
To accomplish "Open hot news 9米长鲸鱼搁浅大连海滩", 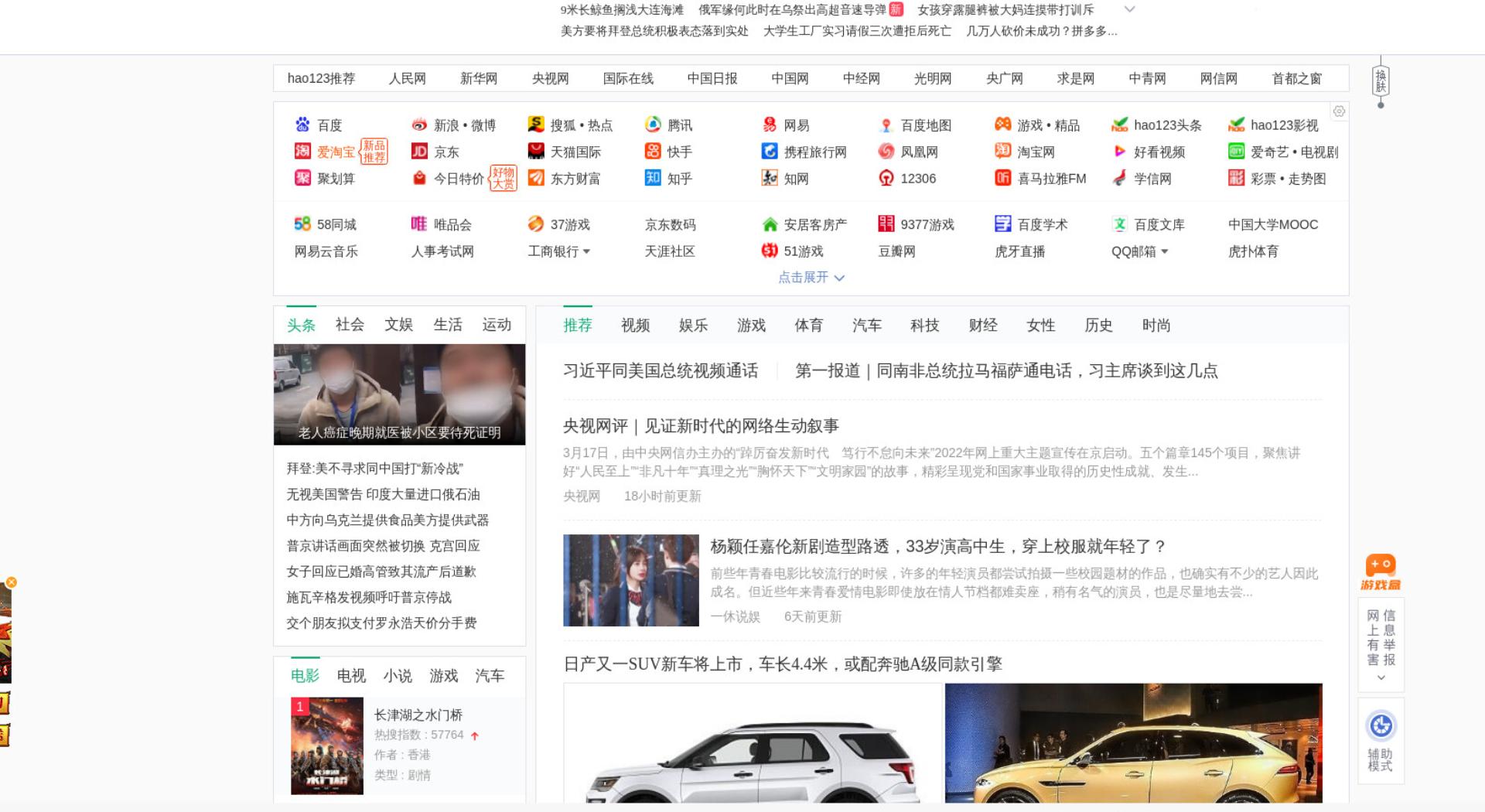I will click(622, 9).
